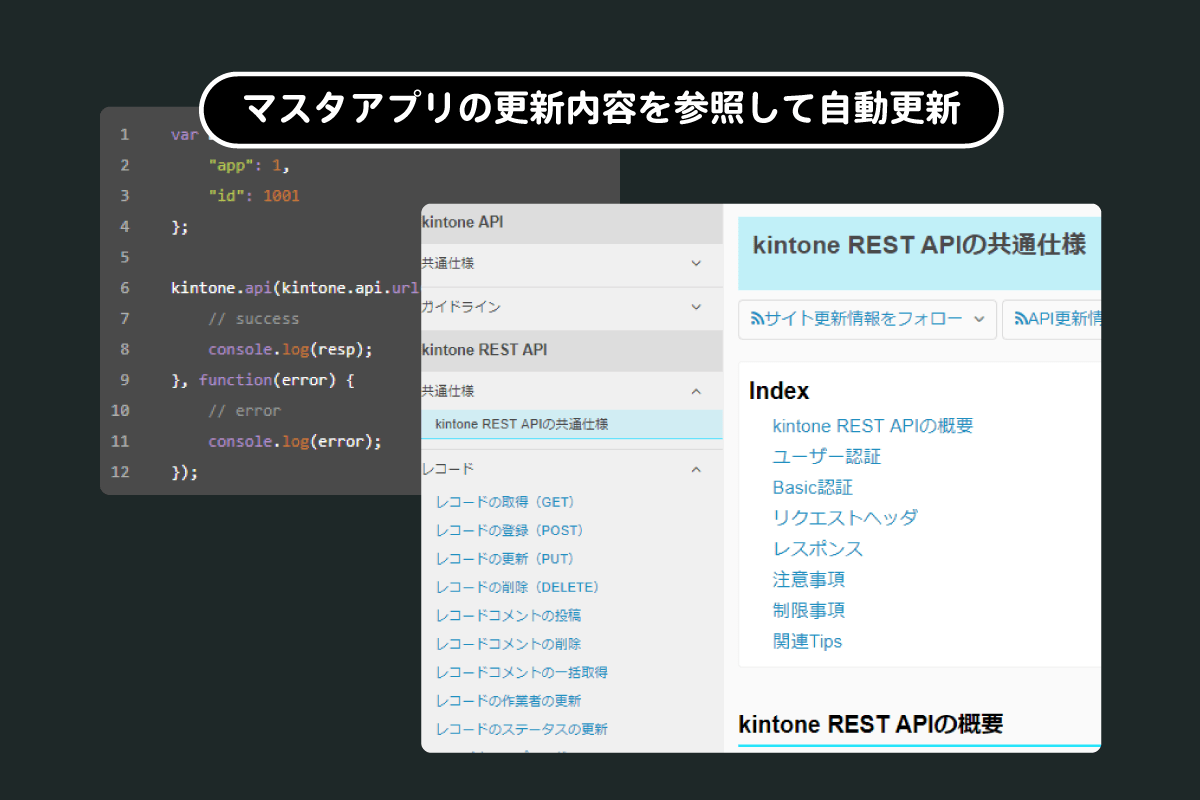Click the // success comment line
This screenshot has width=1200, height=800.
point(254,319)
